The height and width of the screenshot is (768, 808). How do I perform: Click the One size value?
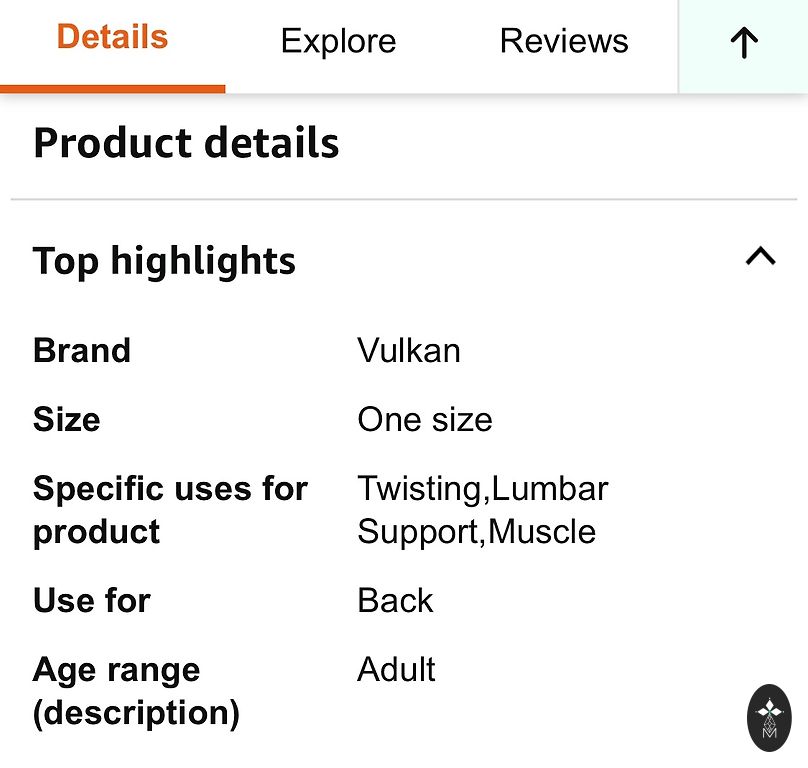[425, 419]
